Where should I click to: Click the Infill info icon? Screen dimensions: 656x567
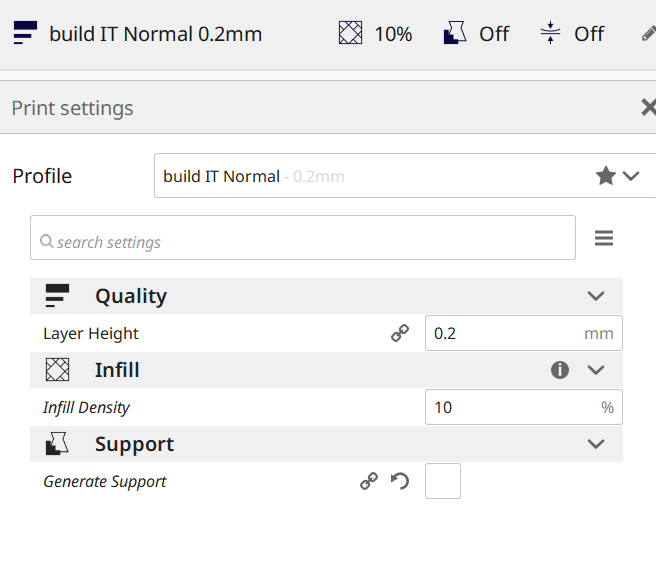[x=560, y=370]
